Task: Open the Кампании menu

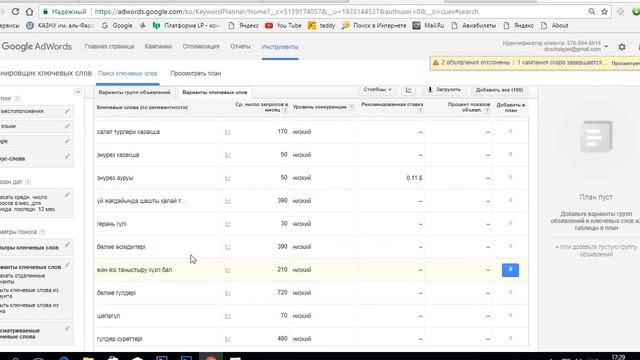Action: click(x=158, y=47)
